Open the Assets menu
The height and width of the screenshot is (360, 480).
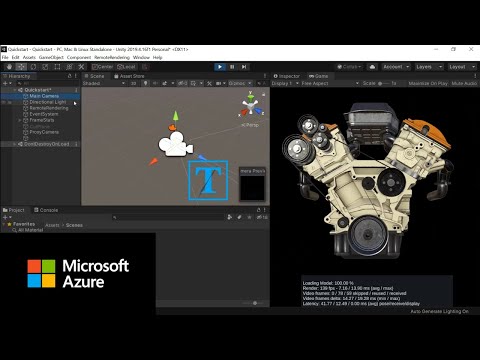pyautogui.click(x=29, y=57)
